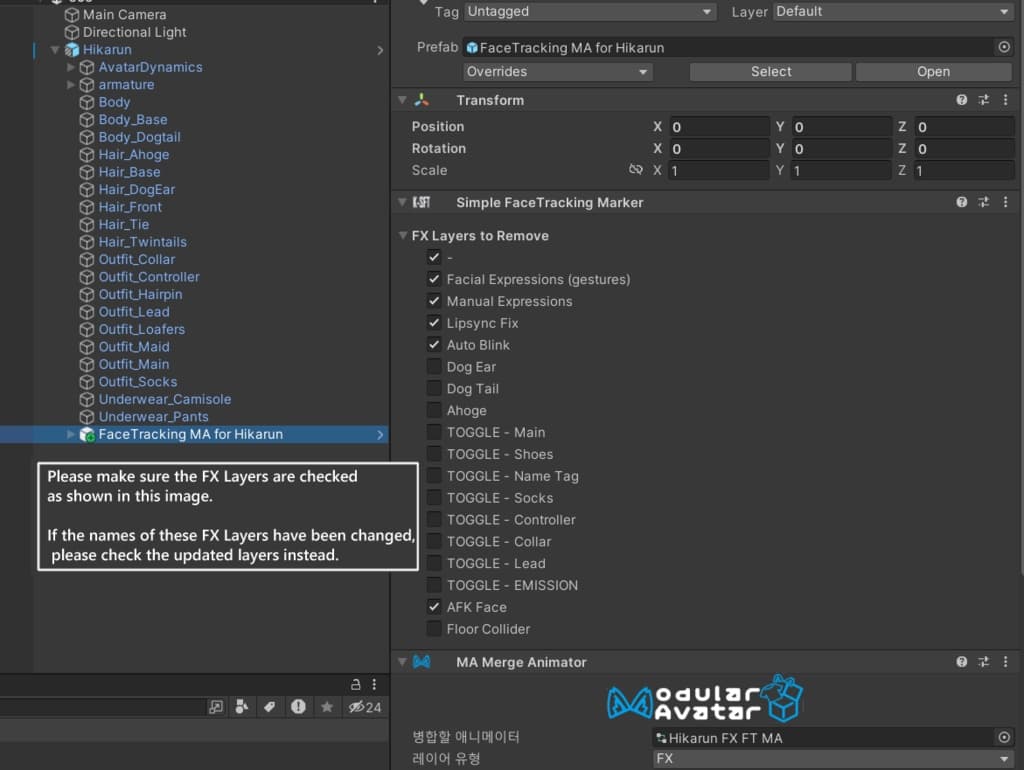
Task: Open the Overrides dropdown
Action: [x=558, y=72]
